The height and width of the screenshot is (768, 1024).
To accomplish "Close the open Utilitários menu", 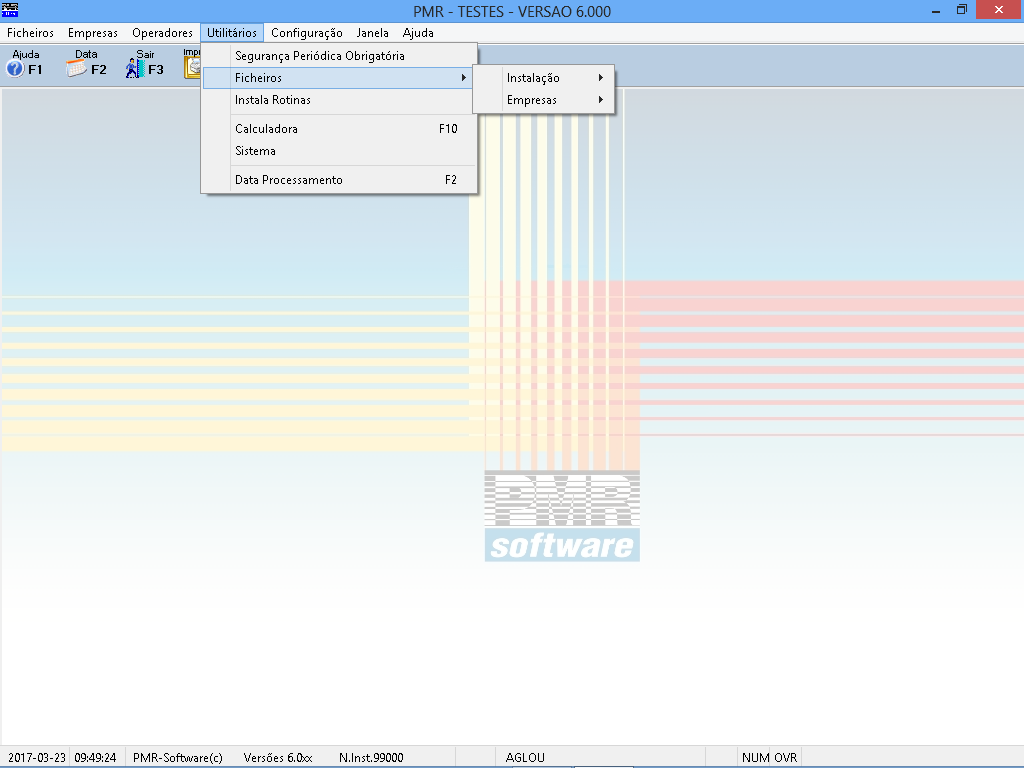I will 232,33.
